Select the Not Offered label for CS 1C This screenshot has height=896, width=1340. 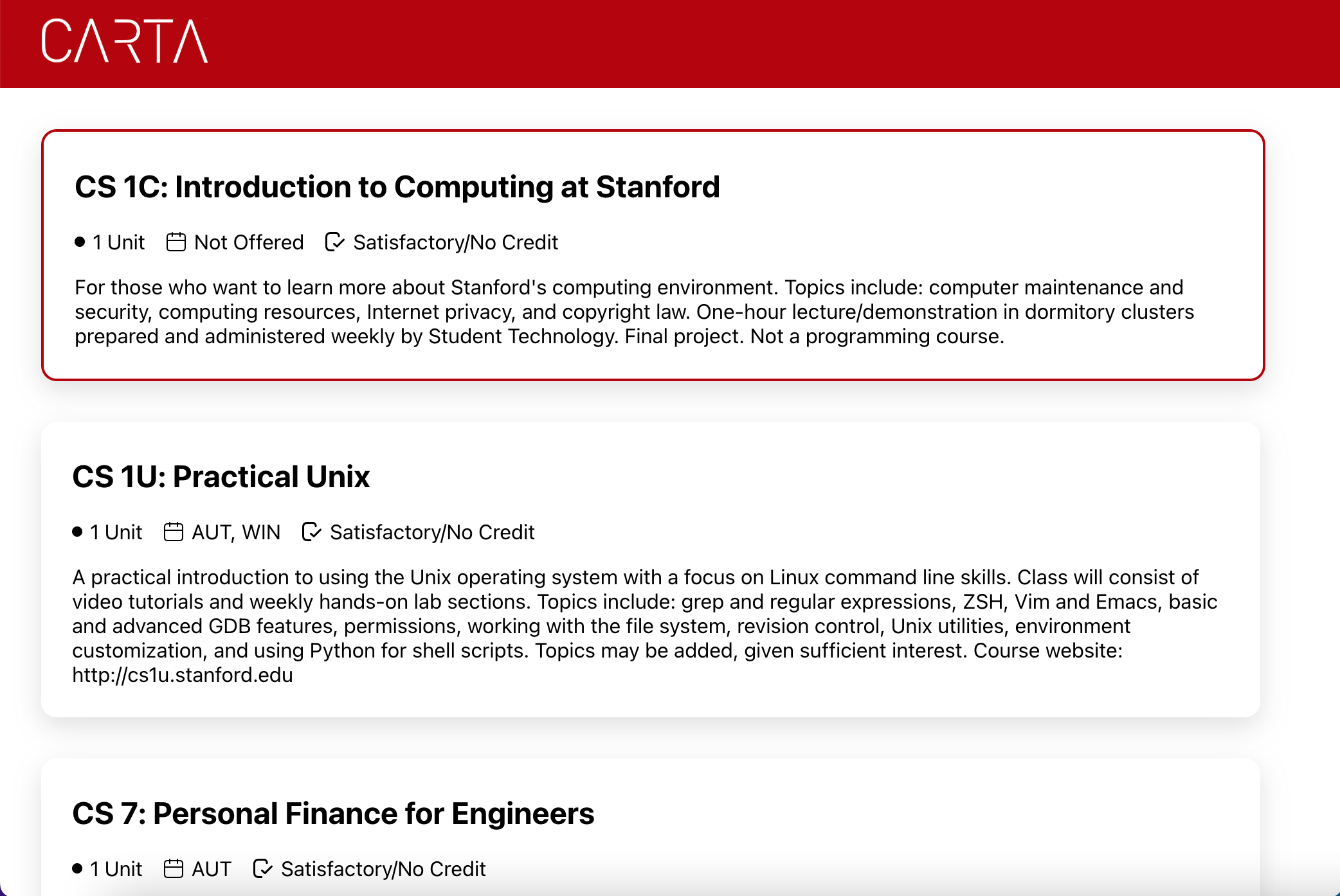pyautogui.click(x=249, y=242)
